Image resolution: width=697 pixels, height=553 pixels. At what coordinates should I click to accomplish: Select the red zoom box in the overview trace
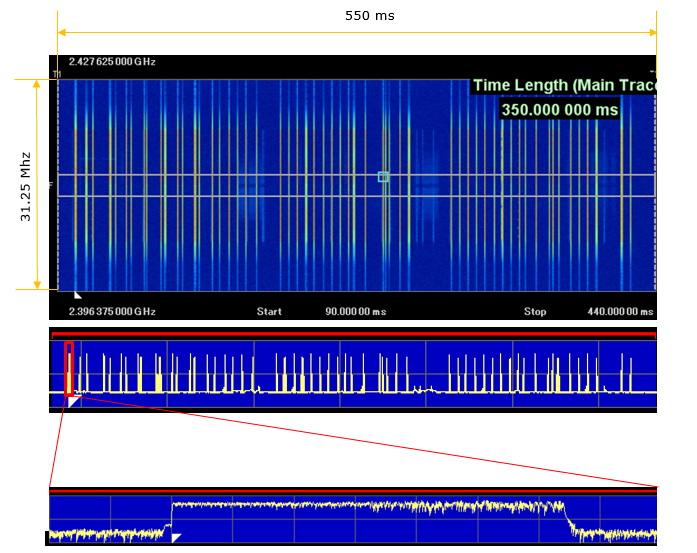[68, 368]
